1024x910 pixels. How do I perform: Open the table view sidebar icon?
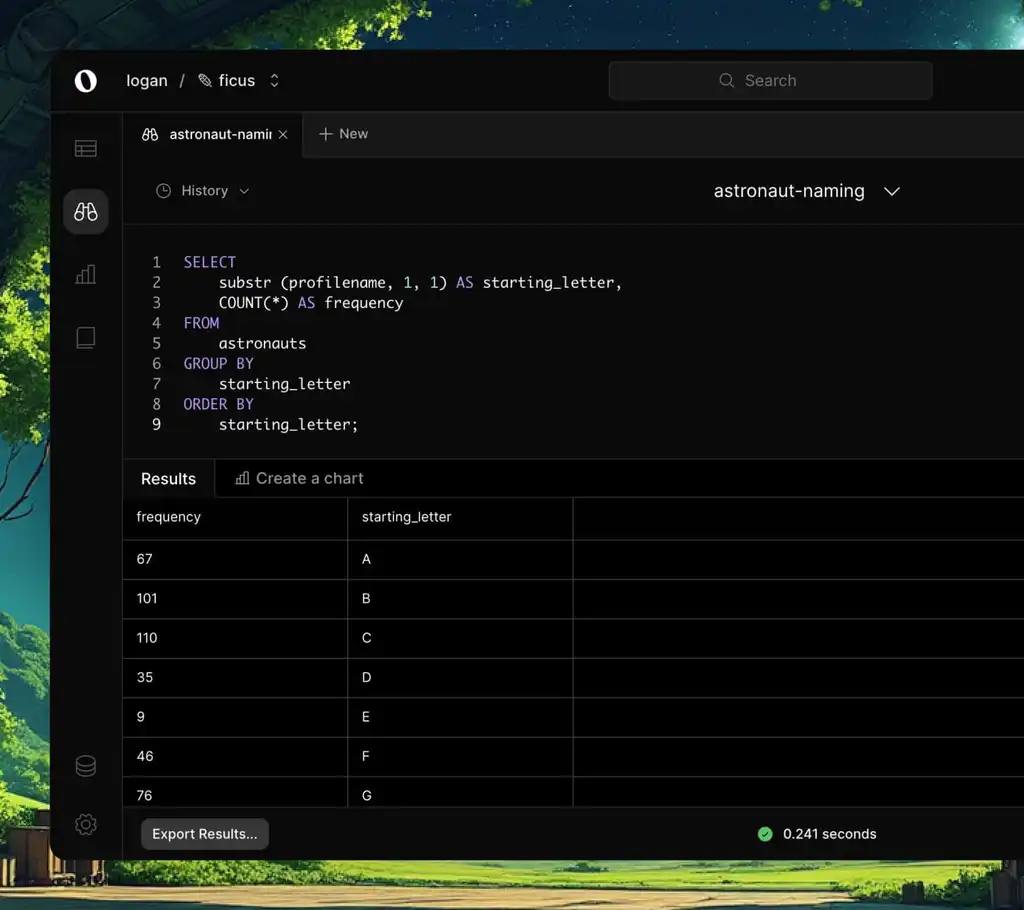point(86,149)
